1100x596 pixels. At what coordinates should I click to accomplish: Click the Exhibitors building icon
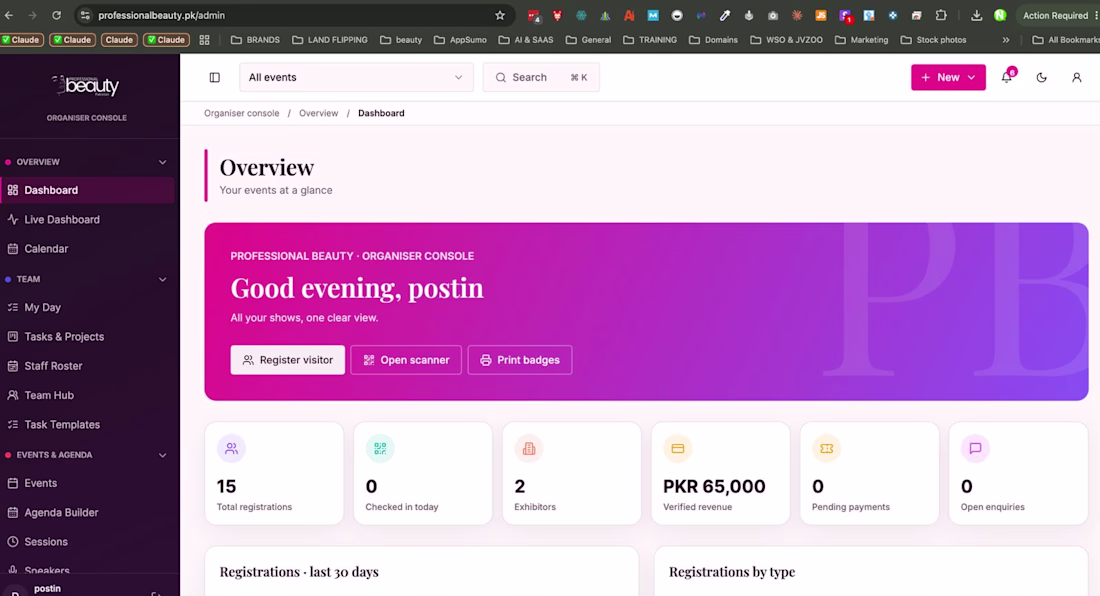(x=529, y=449)
